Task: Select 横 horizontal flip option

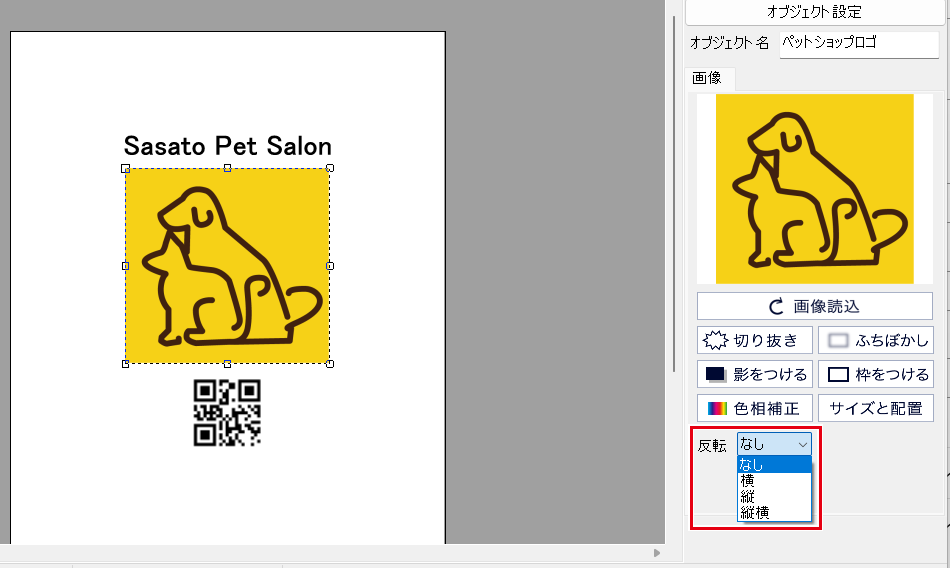Action: [x=774, y=481]
